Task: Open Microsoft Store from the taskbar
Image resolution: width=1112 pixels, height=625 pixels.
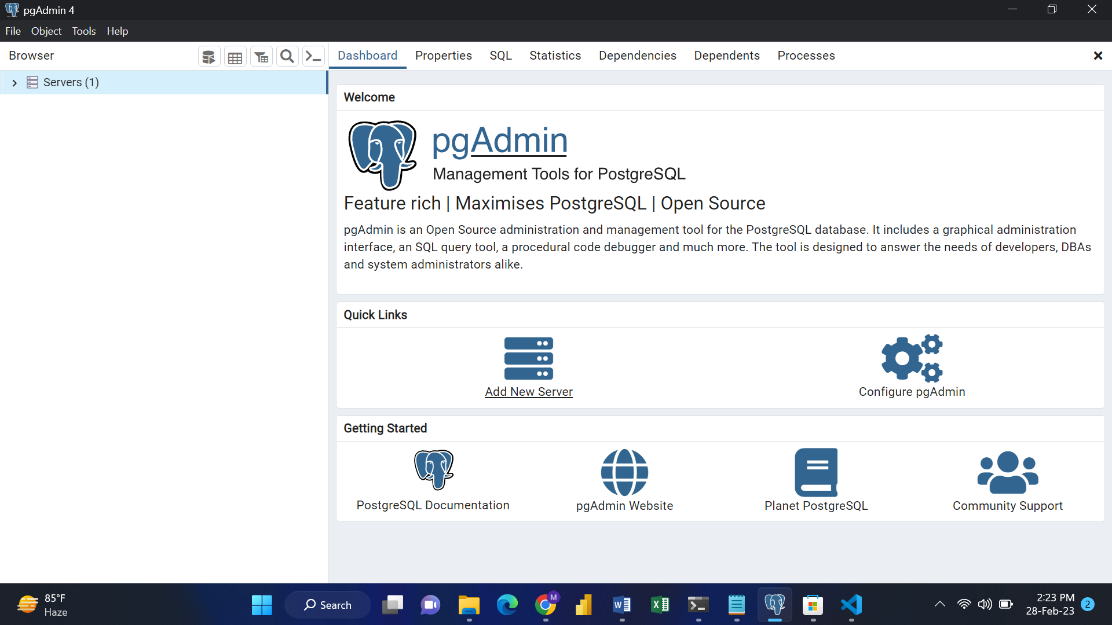Action: 813,605
